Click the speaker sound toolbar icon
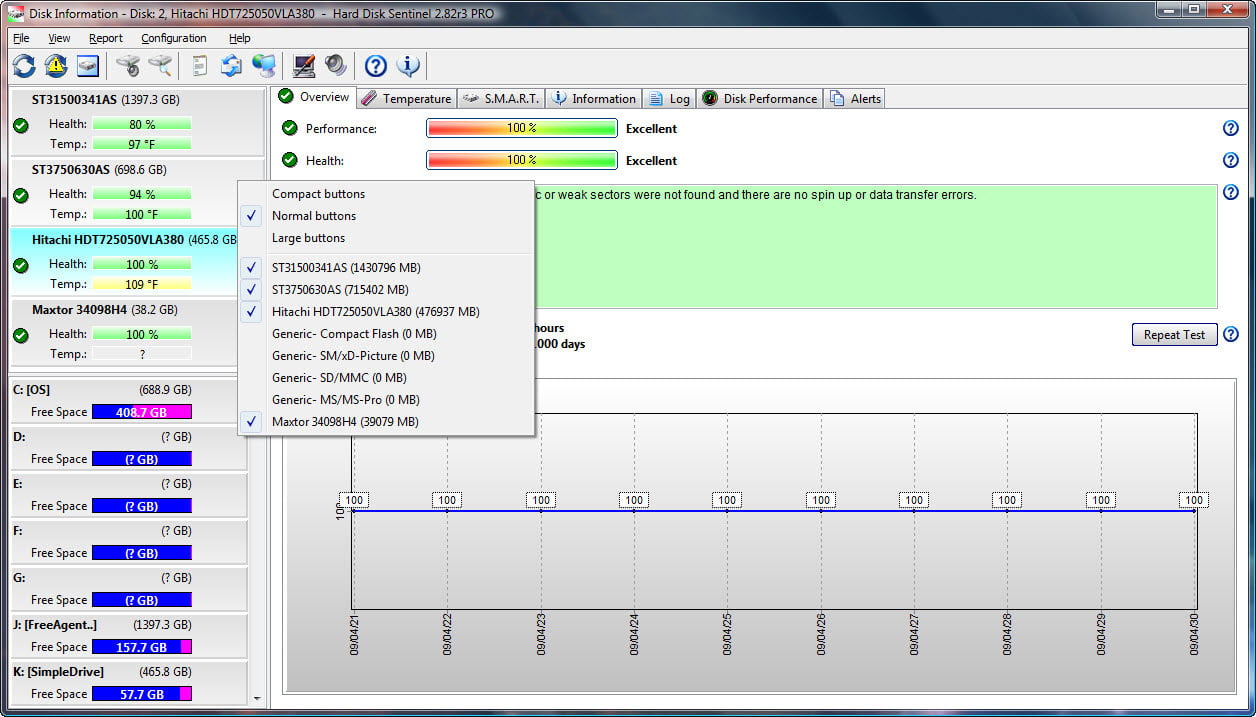This screenshot has width=1256, height=717. [336, 66]
